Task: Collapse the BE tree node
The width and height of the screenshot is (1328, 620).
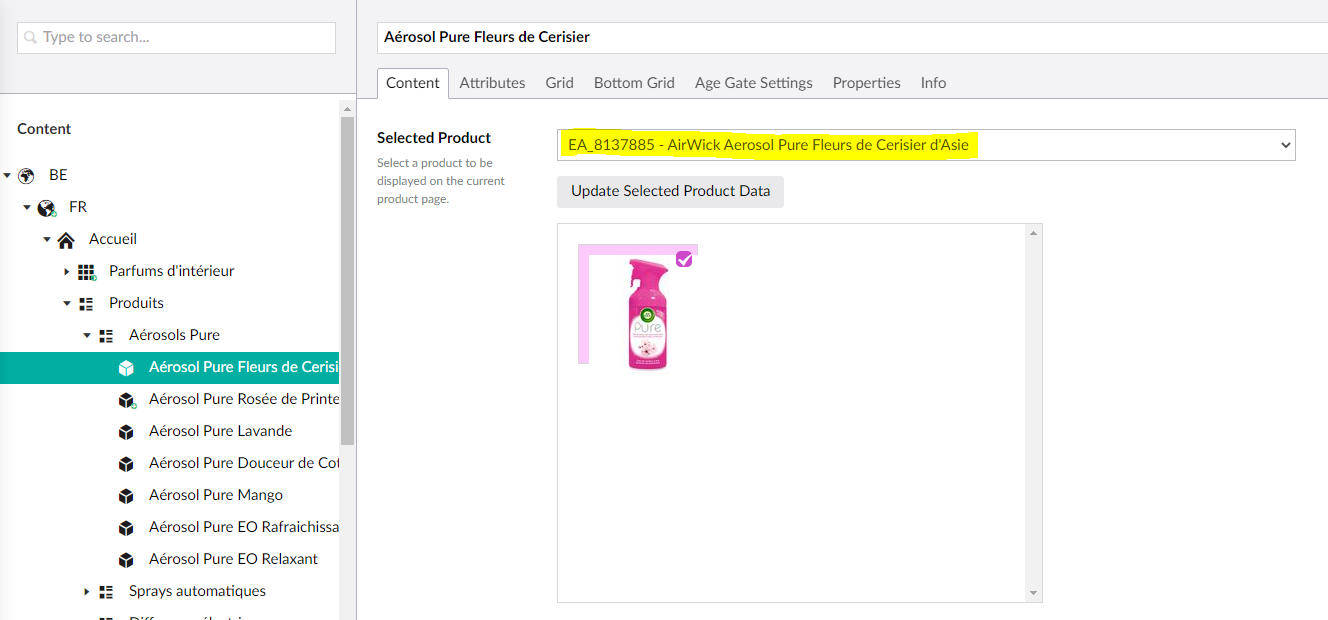Action: click(7, 175)
